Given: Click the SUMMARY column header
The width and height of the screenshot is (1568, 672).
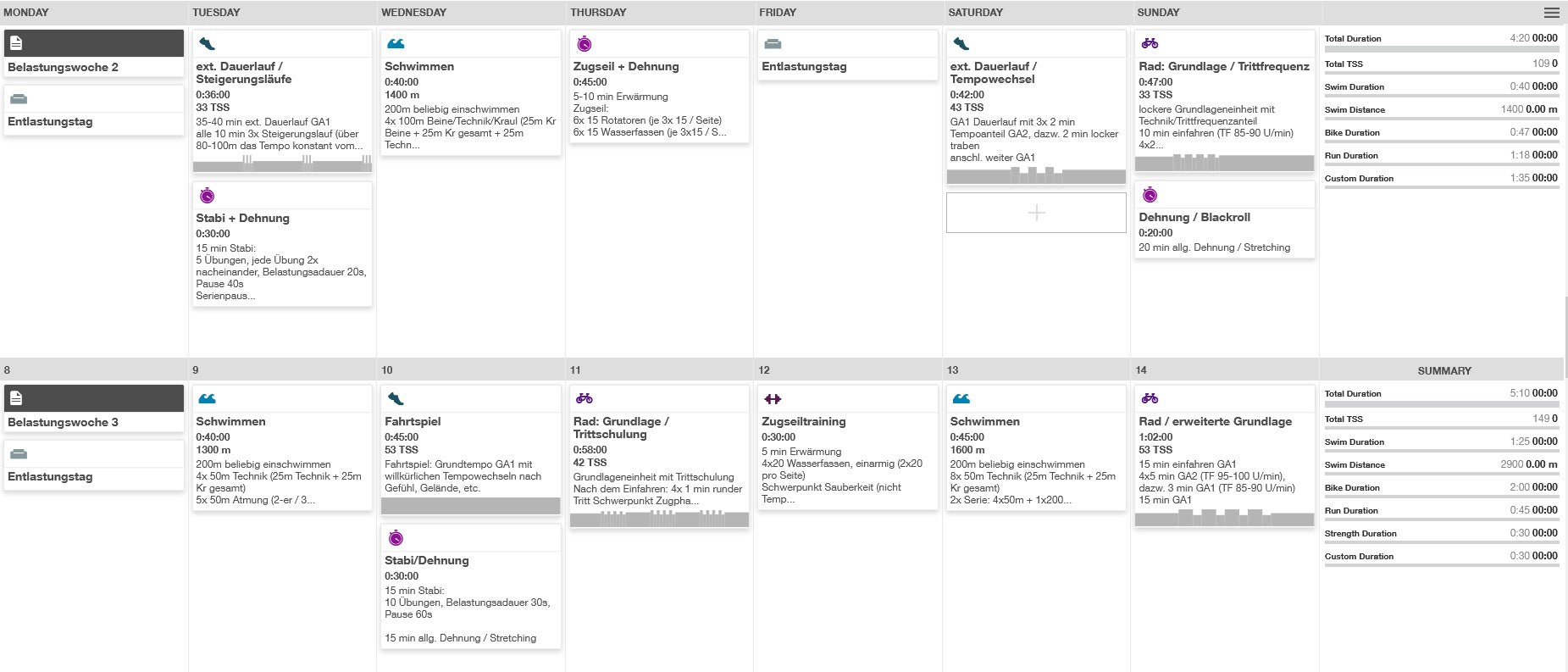Looking at the screenshot, I should (1444, 370).
